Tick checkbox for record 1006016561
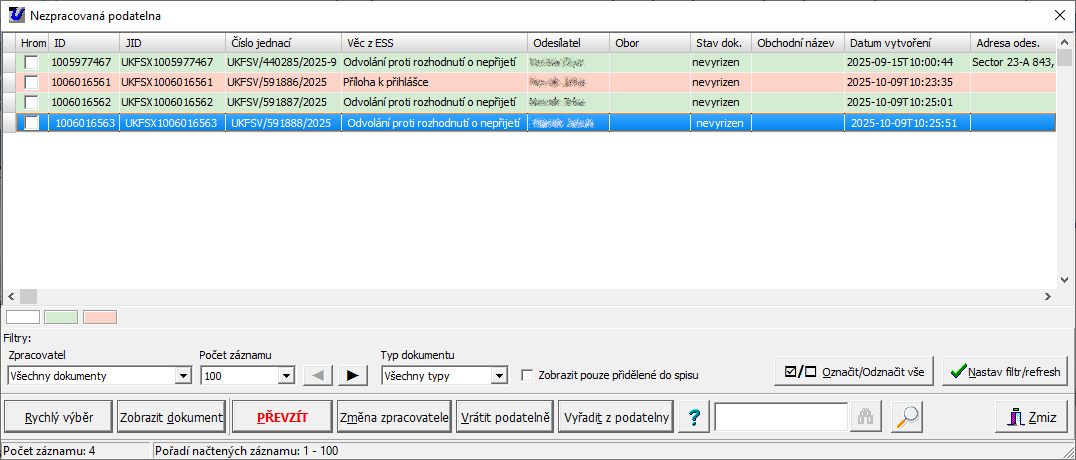 tap(32, 82)
